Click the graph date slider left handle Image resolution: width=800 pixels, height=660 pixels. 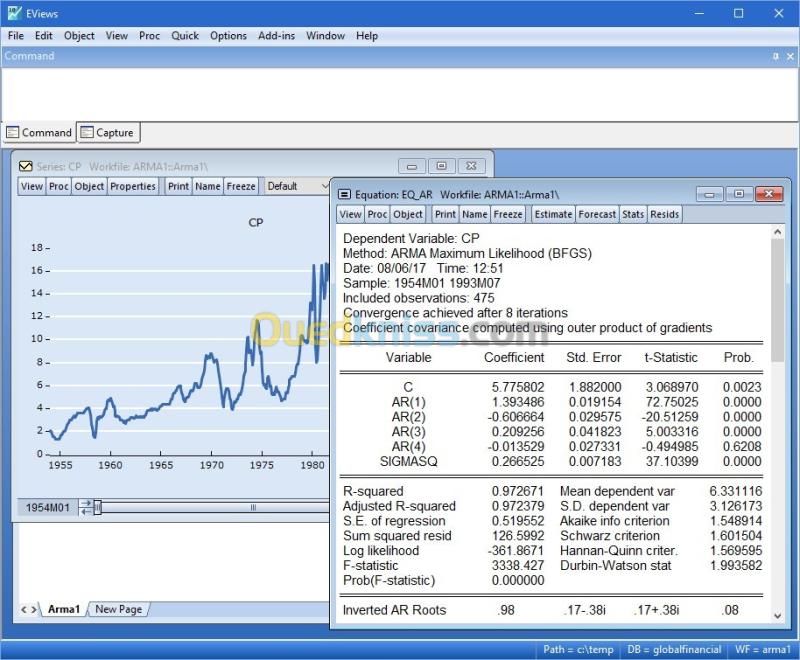pyautogui.click(x=97, y=507)
